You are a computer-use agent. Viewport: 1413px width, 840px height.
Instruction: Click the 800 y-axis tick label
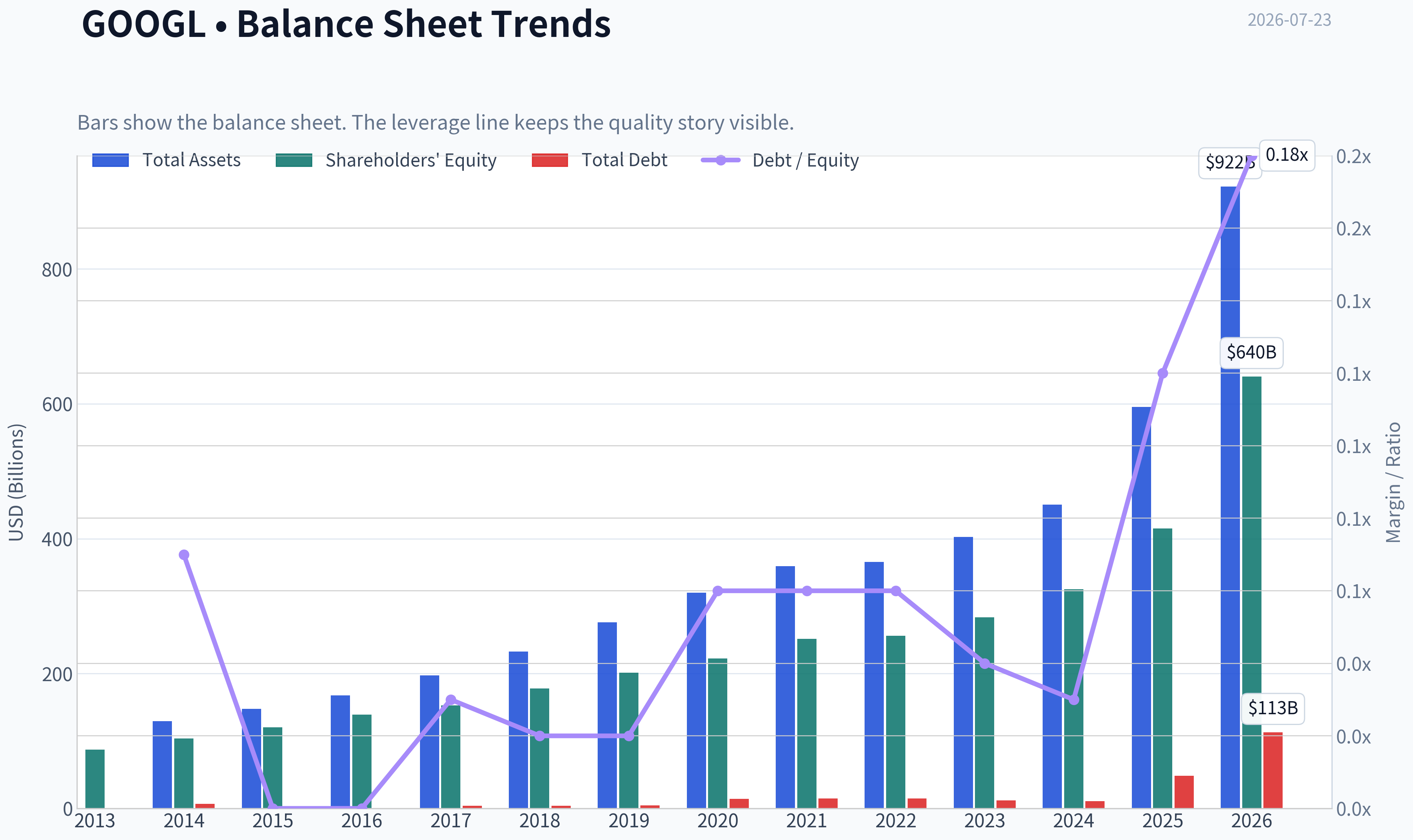57,270
